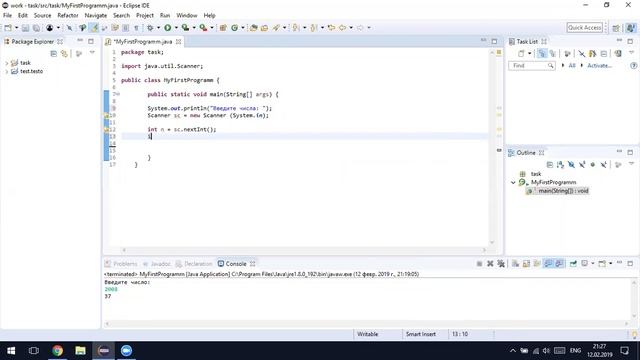
Task: Click Collapse All in Package Explorer
Action: coord(53,53)
